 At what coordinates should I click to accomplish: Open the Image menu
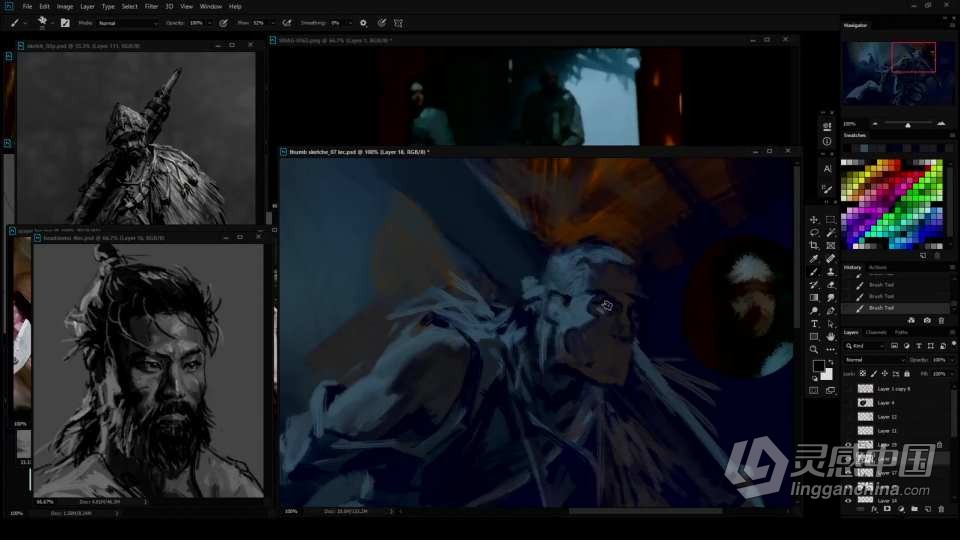65,6
